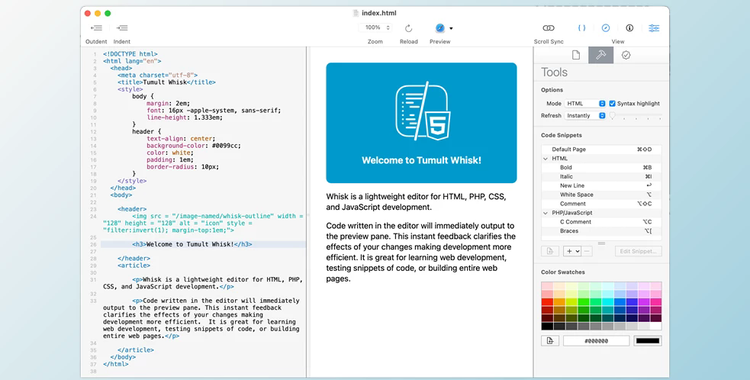Open the Preview browser dropdown arrow

(451, 28)
